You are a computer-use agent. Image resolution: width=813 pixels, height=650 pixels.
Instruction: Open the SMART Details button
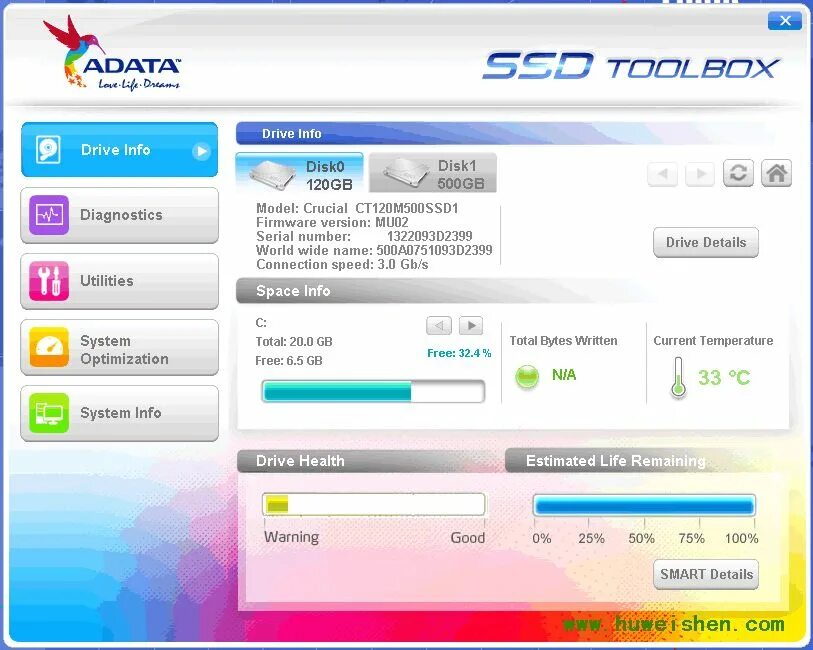(706, 574)
